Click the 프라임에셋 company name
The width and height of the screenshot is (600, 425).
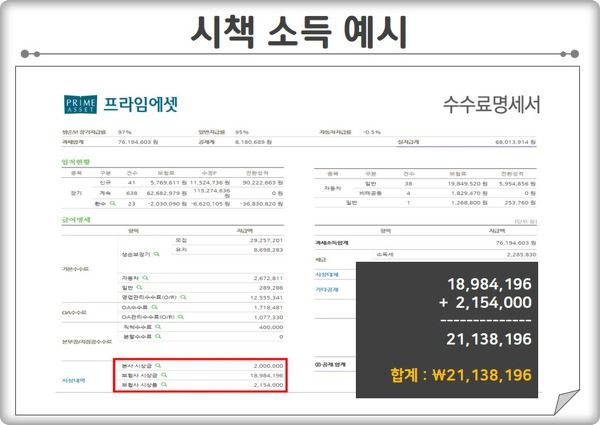pos(140,104)
